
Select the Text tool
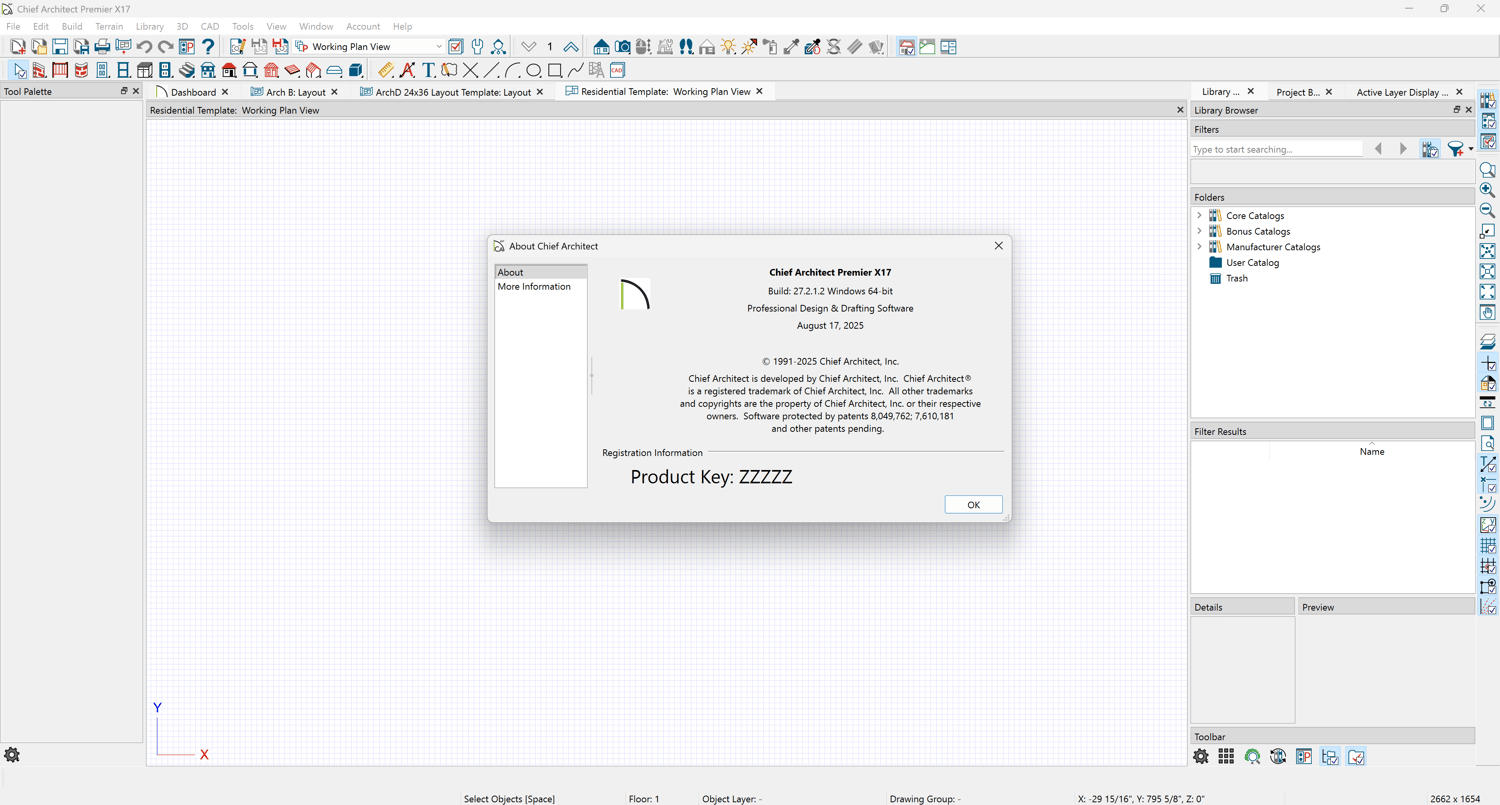[428, 70]
